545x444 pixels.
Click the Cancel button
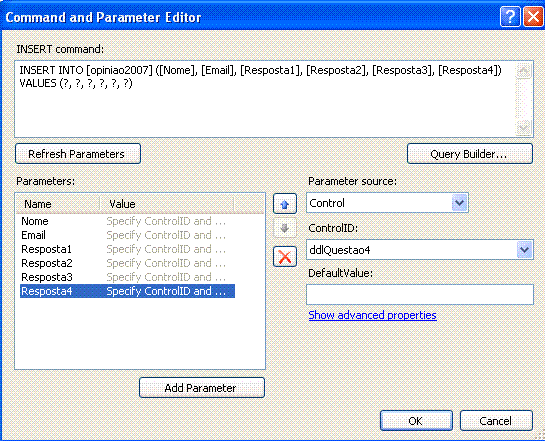coord(496,421)
